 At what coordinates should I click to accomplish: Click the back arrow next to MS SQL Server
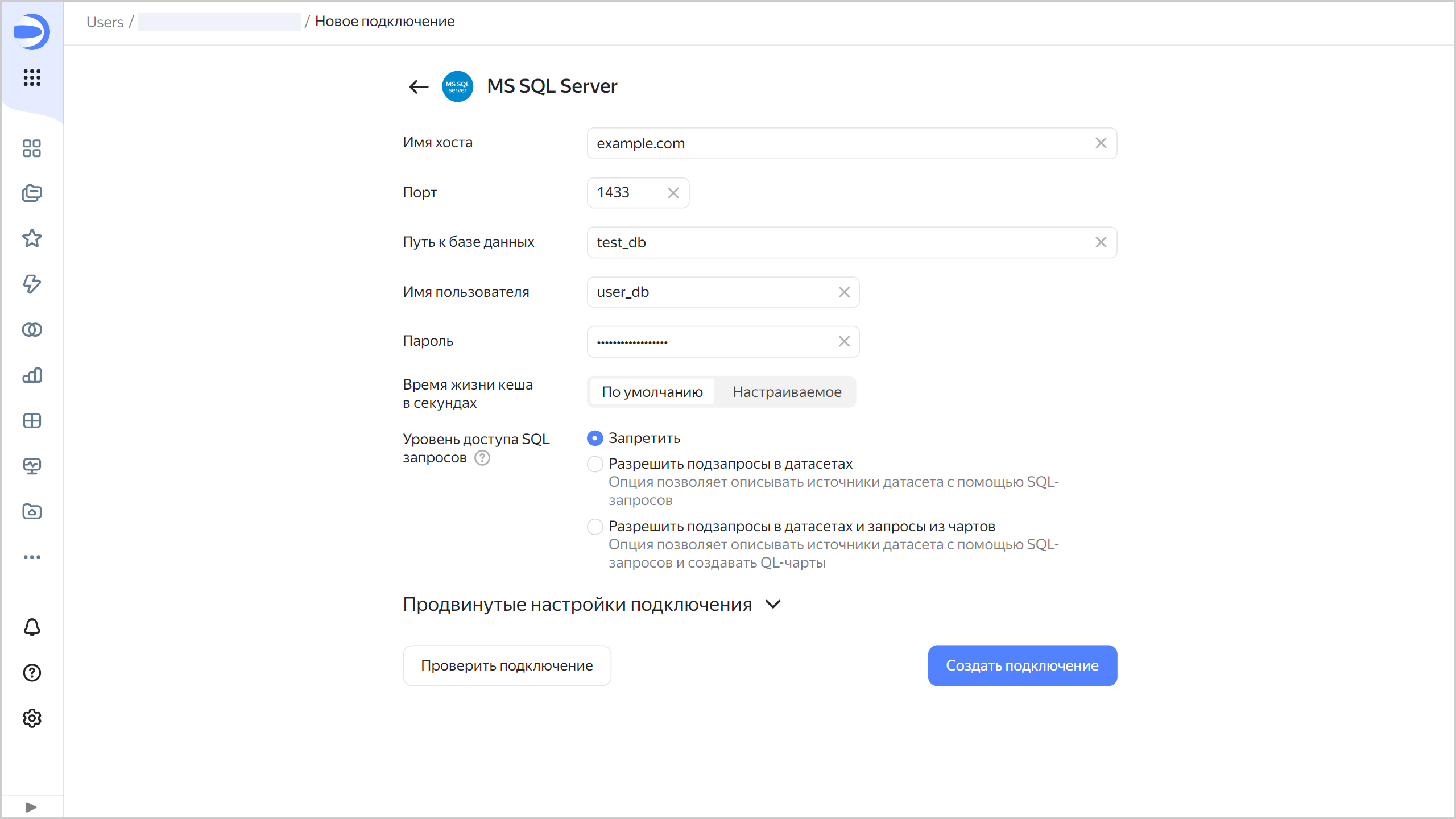pyautogui.click(x=419, y=86)
